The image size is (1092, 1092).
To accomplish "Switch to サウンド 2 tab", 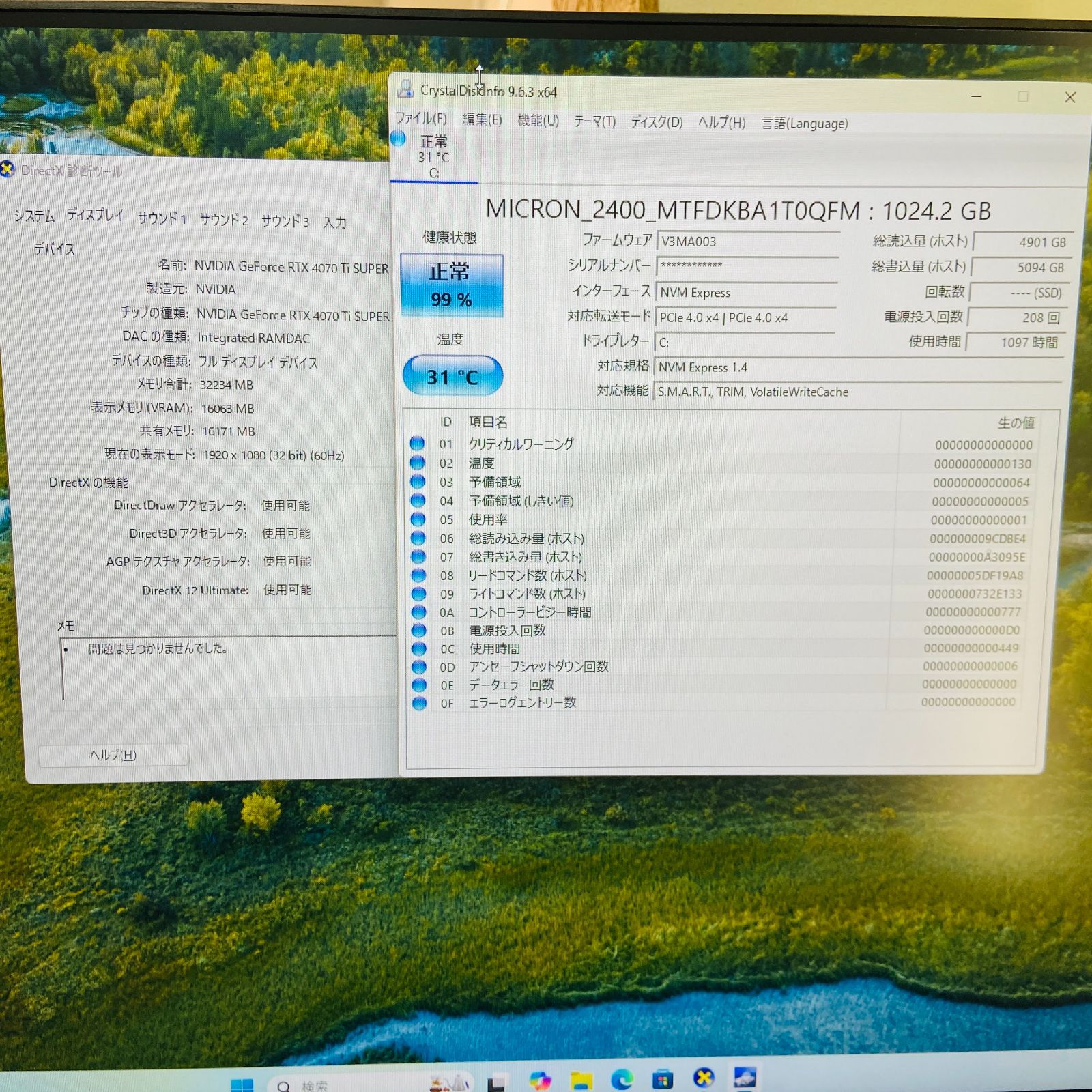I will [x=224, y=220].
